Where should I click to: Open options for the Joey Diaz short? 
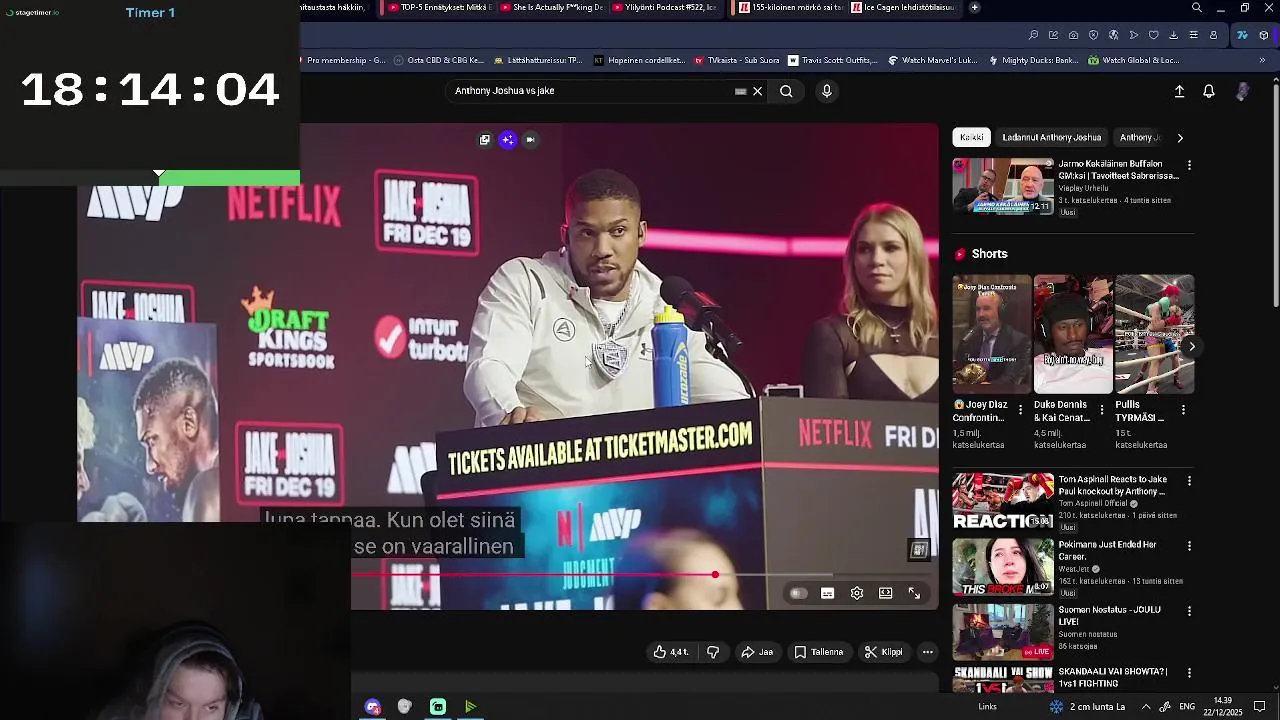click(x=1020, y=410)
